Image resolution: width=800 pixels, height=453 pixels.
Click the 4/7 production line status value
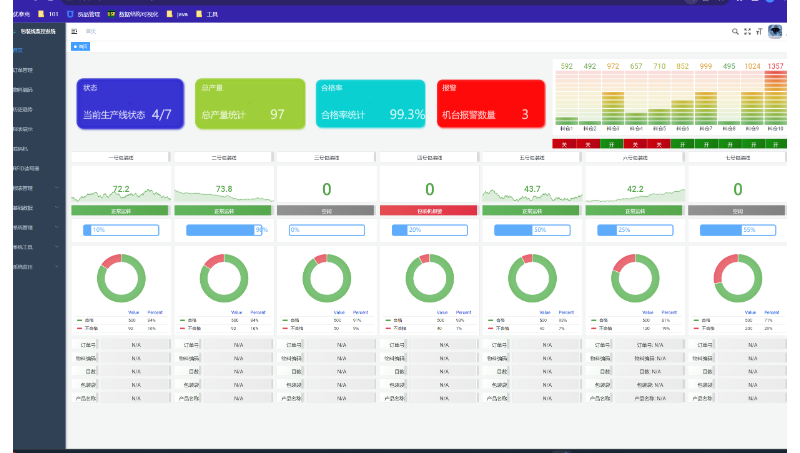click(162, 114)
